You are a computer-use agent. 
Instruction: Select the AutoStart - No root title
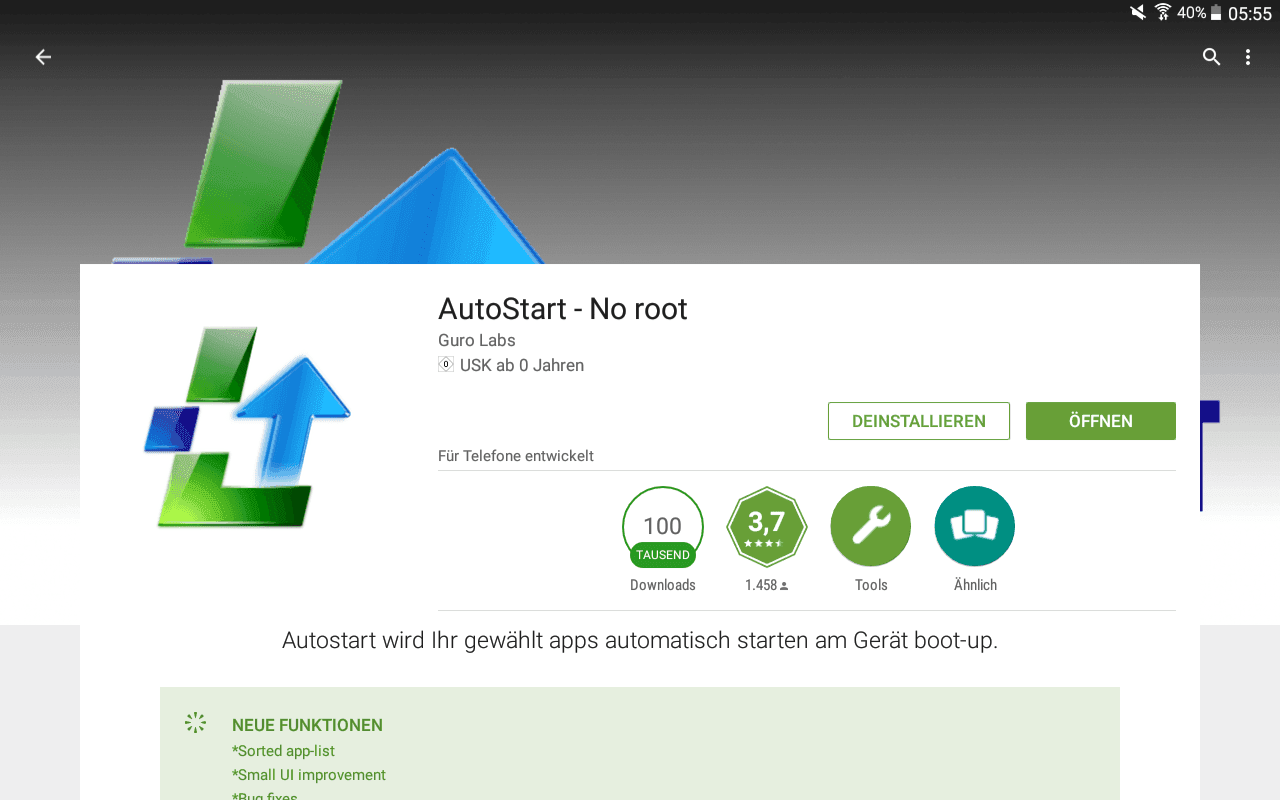[563, 309]
